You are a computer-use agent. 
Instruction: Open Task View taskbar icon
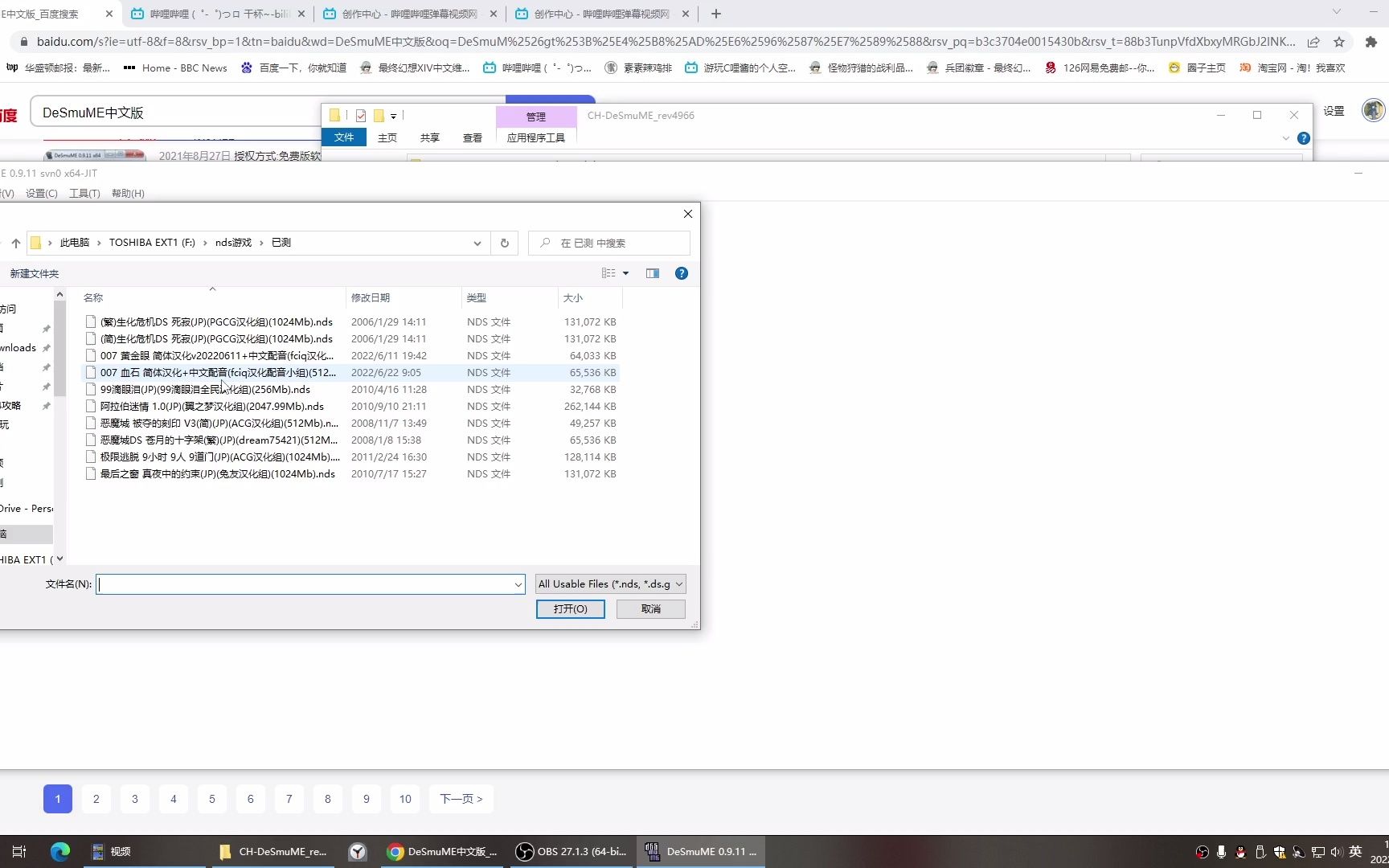click(x=19, y=852)
